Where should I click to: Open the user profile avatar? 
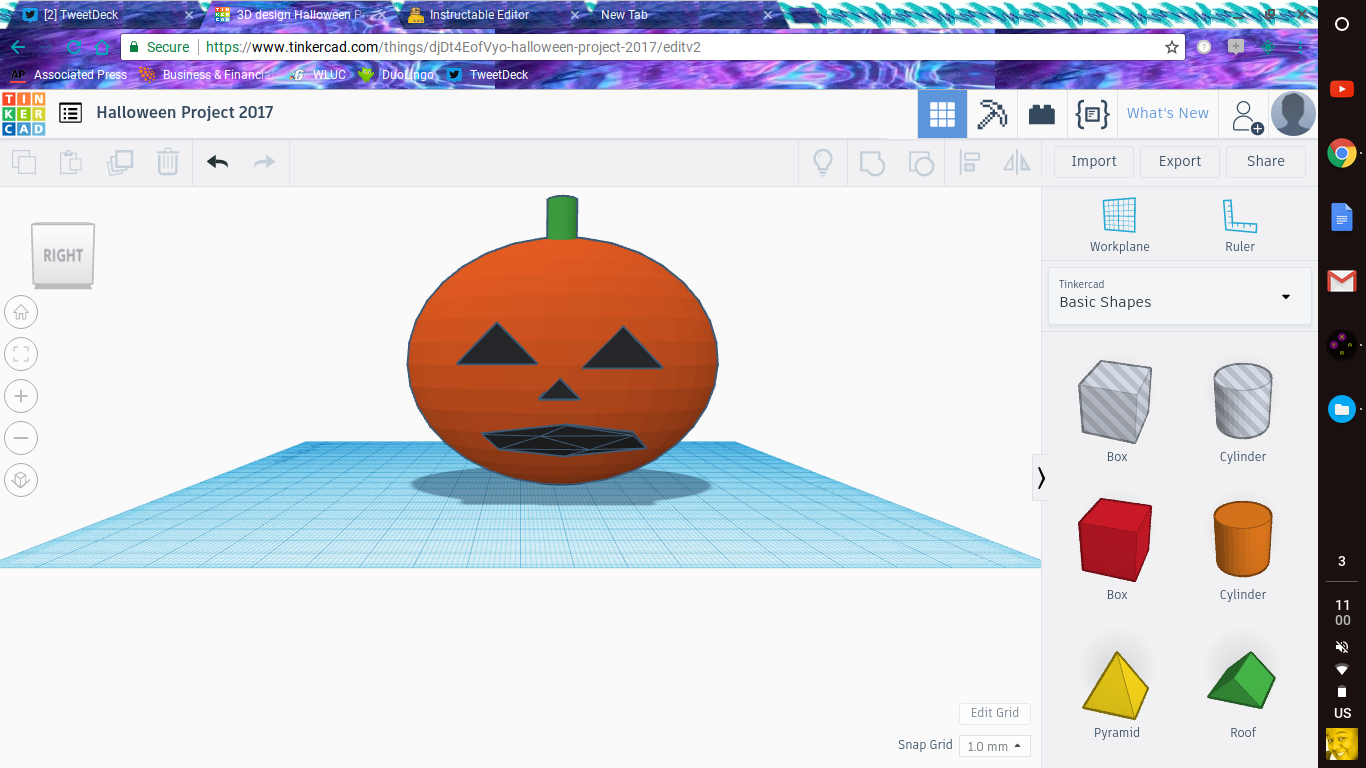pos(1293,114)
